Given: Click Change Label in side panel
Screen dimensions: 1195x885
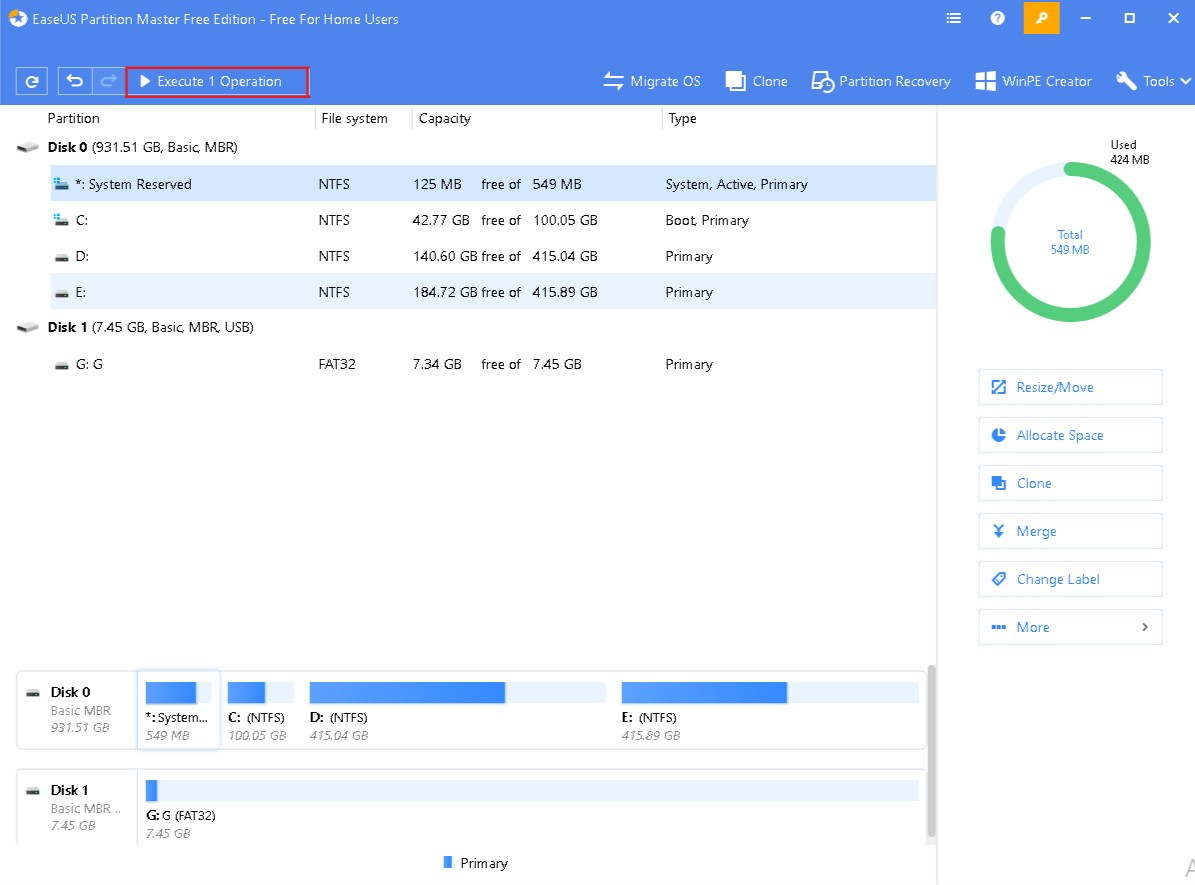Looking at the screenshot, I should 1070,579.
